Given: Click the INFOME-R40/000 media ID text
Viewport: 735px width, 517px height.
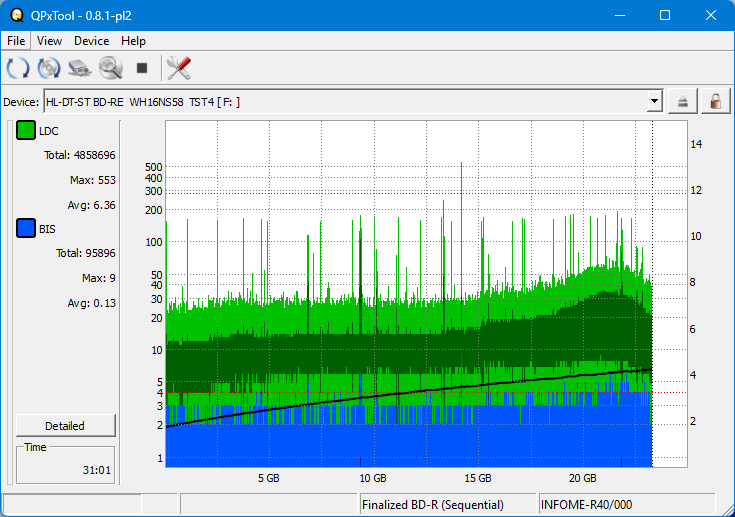Looking at the screenshot, I should coord(586,505).
